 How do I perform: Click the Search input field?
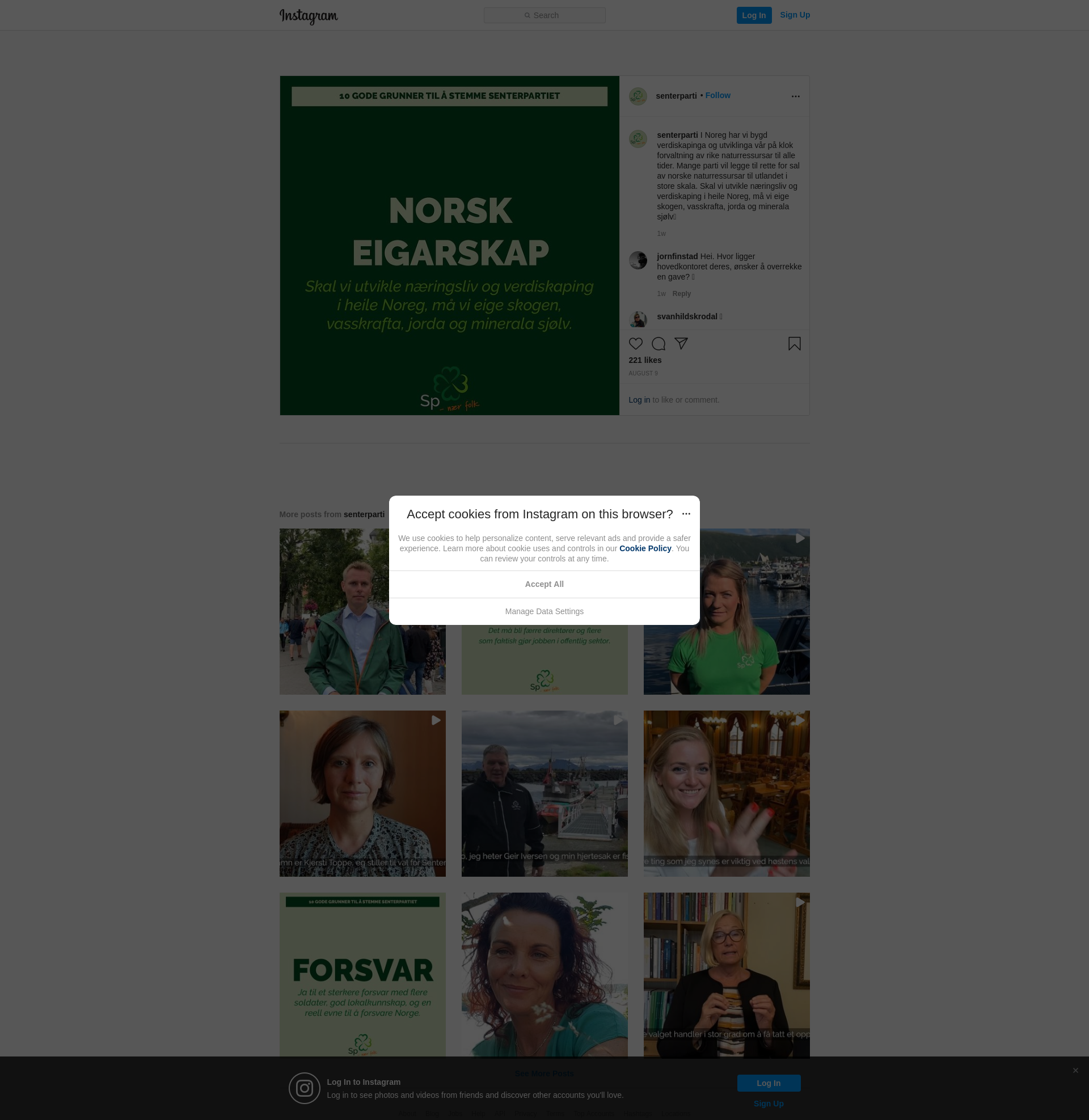pyautogui.click(x=544, y=15)
